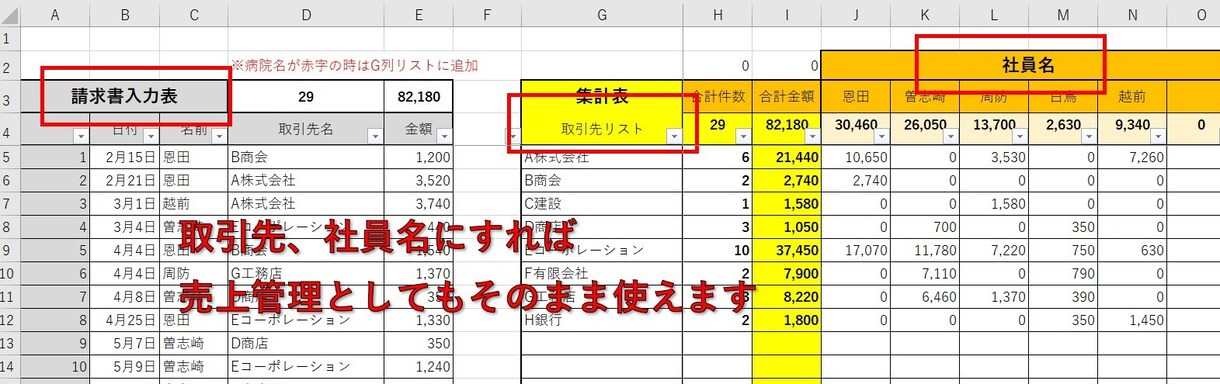Click the date cell 2月21日
Image resolution: width=1220 pixels, height=384 pixels.
point(124,180)
